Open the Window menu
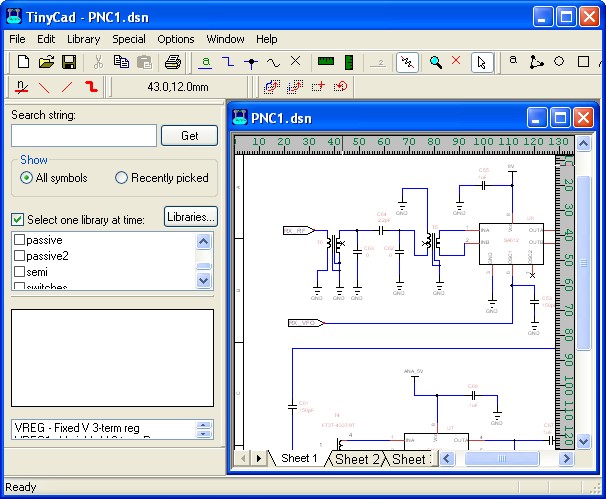606x499 pixels. tap(225, 39)
